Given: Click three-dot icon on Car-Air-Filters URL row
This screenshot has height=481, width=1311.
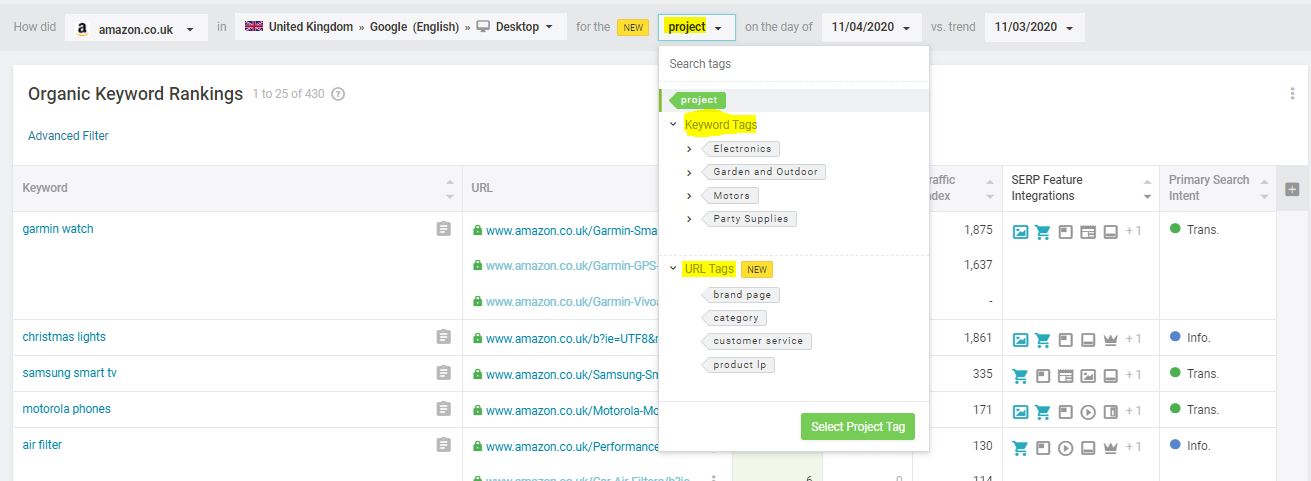Looking at the screenshot, I should point(713,477).
